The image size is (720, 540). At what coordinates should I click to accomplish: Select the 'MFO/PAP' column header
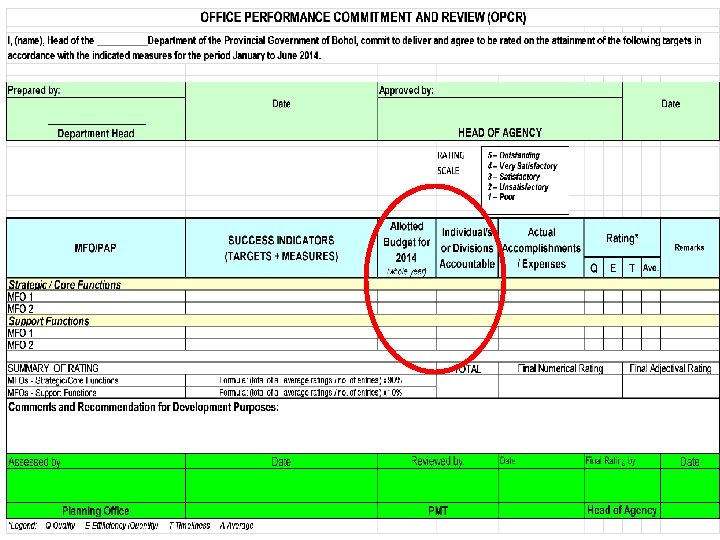tap(96, 248)
